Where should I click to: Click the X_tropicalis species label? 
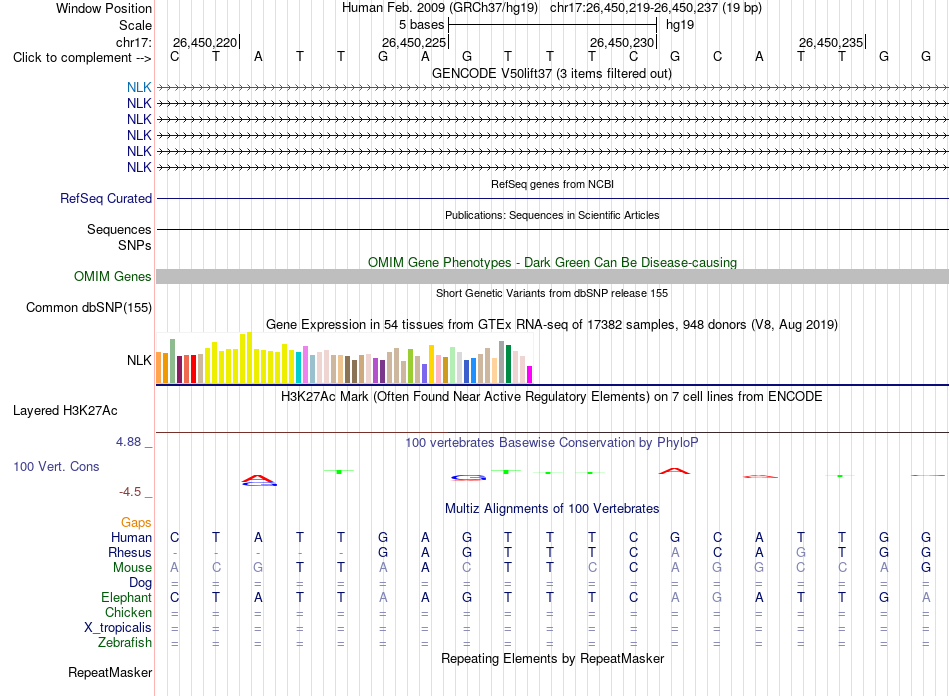(118, 628)
